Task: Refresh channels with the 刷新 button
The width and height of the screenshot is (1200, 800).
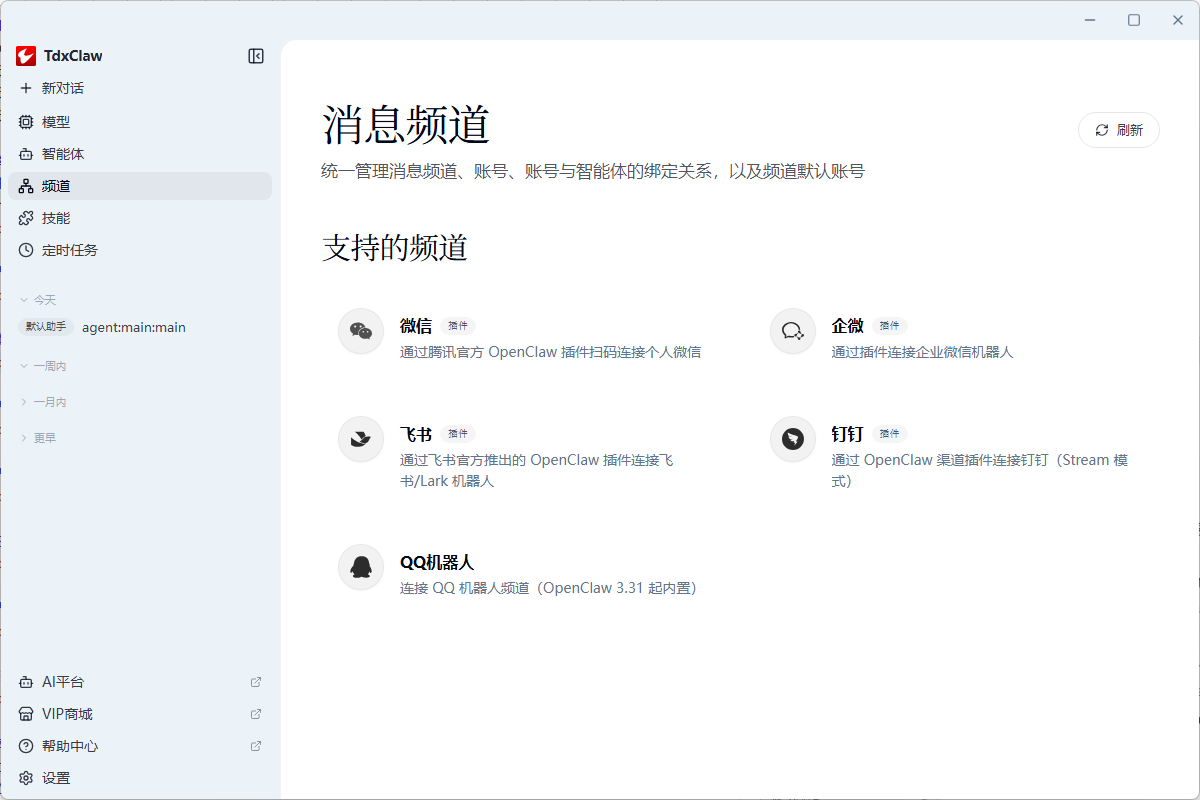Action: point(1119,130)
